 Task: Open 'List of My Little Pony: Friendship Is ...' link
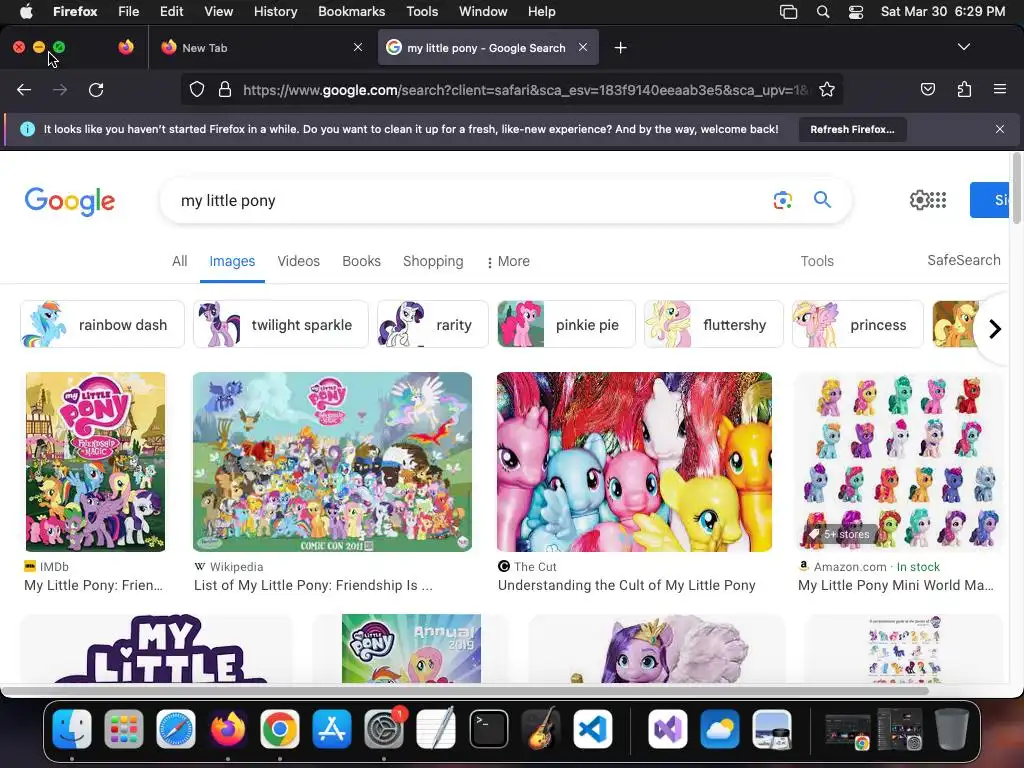pos(313,585)
